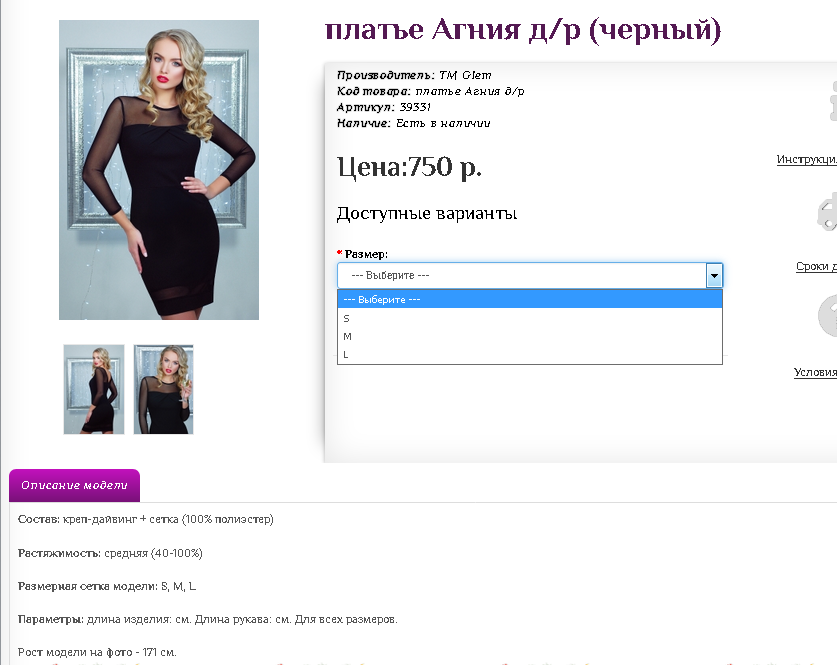This screenshot has height=665, width=837.
Task: Select size S in the dropdown list
Action: pyautogui.click(x=530, y=319)
